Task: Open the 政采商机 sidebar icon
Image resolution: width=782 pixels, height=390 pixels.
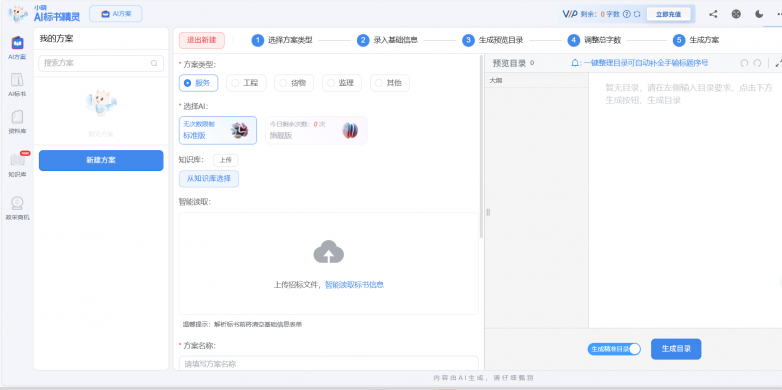Action: point(17,208)
